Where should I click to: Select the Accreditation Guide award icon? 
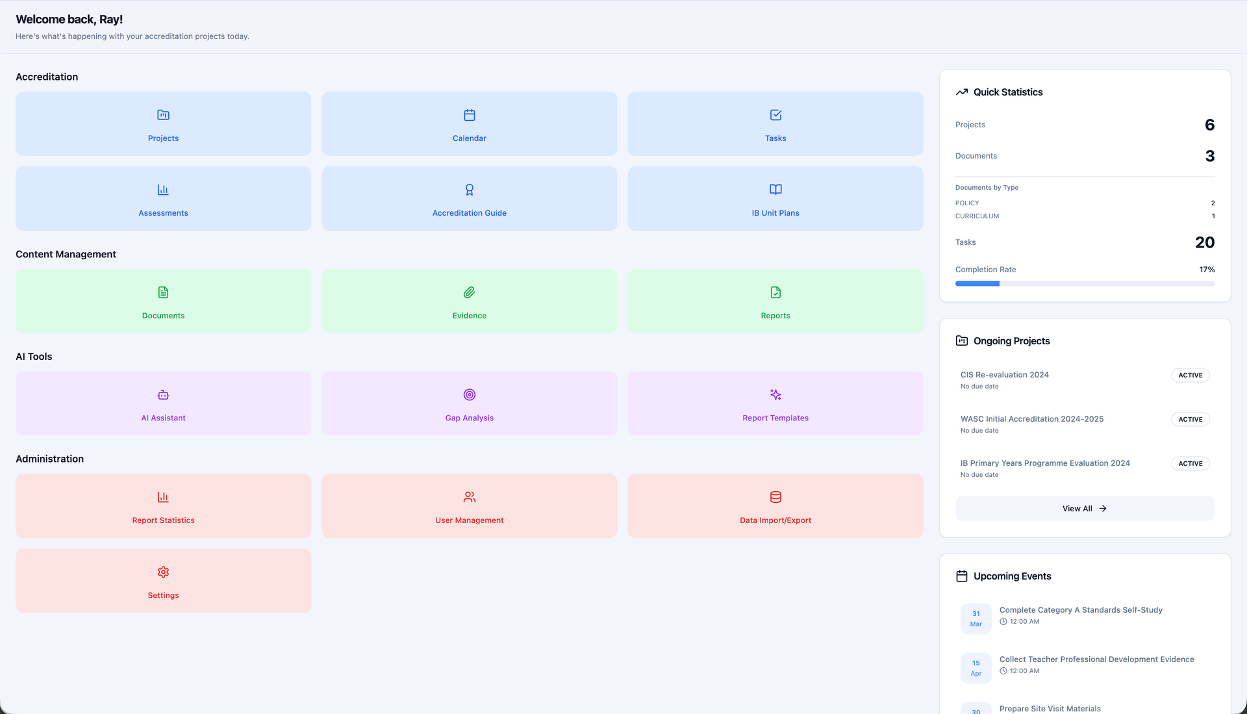469,190
